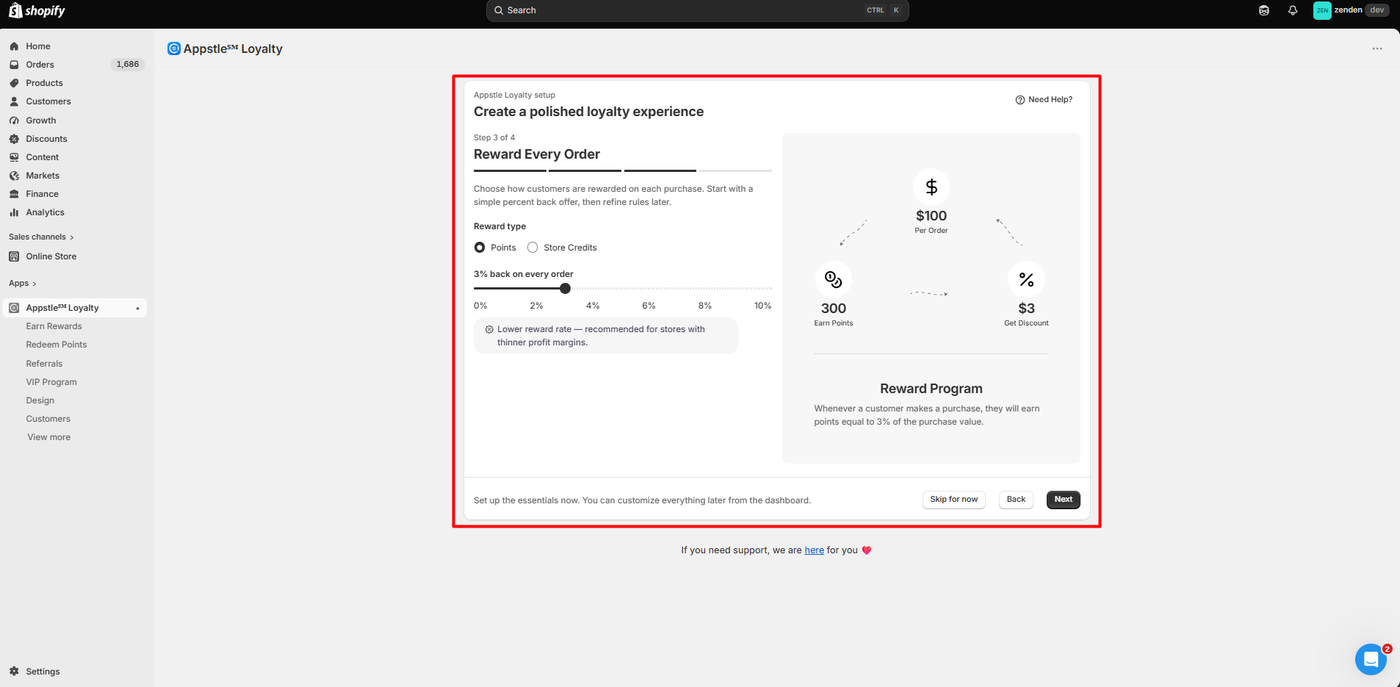Image resolution: width=1400 pixels, height=687 pixels.
Task: Open Customers under Appstle Loyalty
Action: 48,419
